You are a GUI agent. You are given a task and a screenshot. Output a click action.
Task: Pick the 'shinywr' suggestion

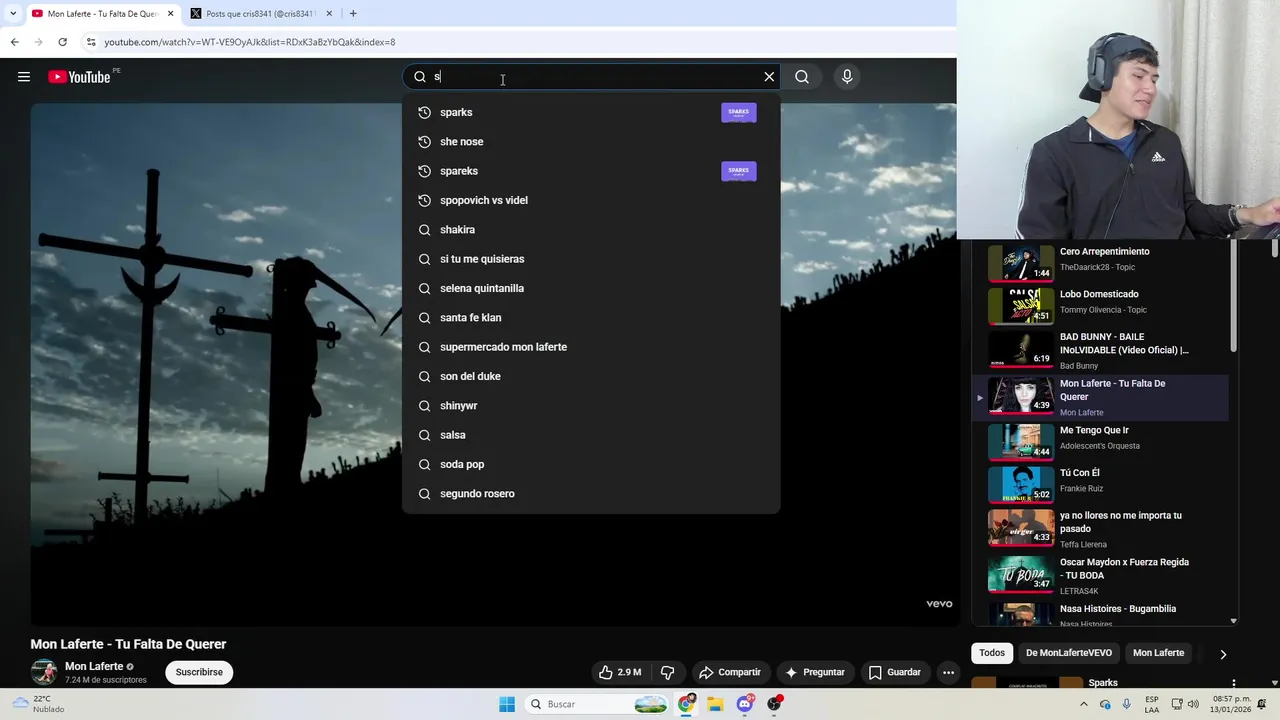pos(591,406)
